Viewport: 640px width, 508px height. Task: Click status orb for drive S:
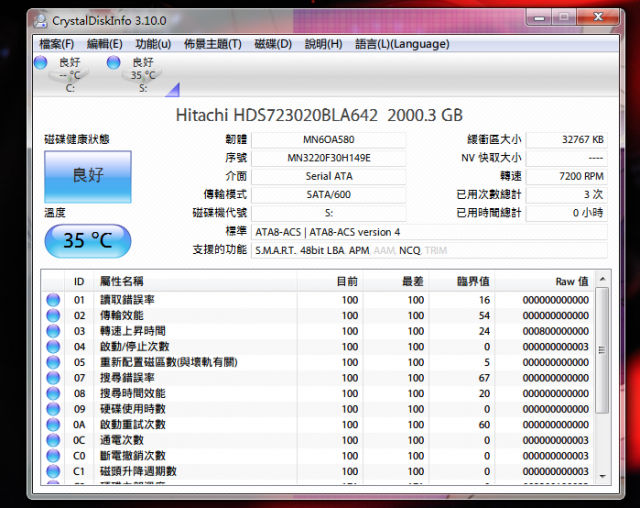coord(113,62)
